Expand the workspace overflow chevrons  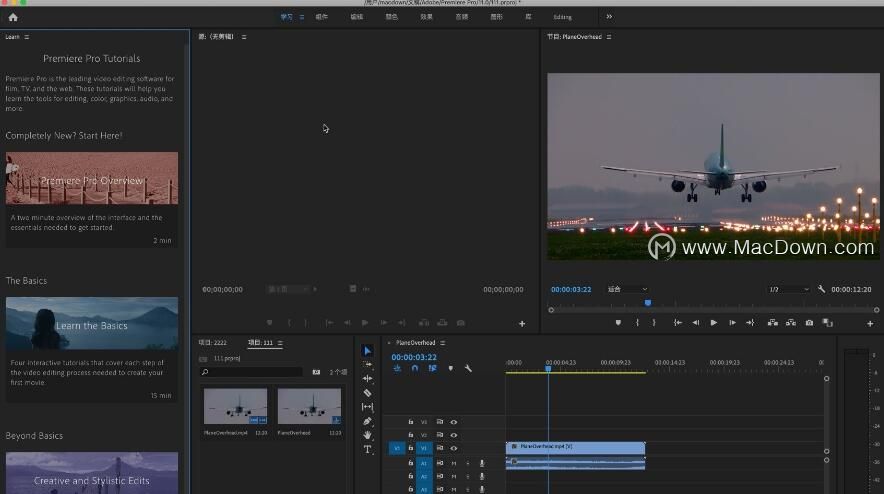(609, 17)
